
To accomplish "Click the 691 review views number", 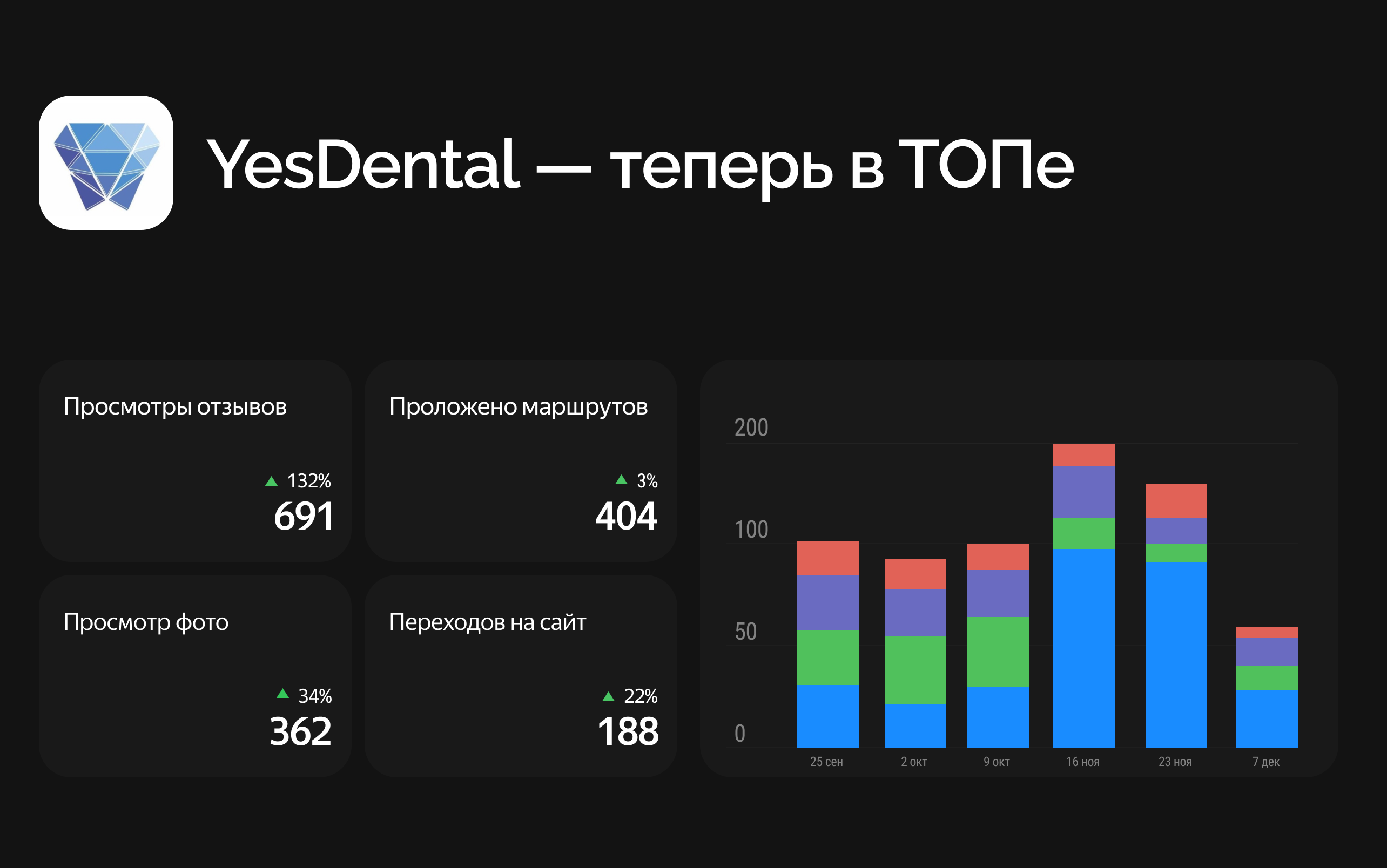I will pos(304,516).
